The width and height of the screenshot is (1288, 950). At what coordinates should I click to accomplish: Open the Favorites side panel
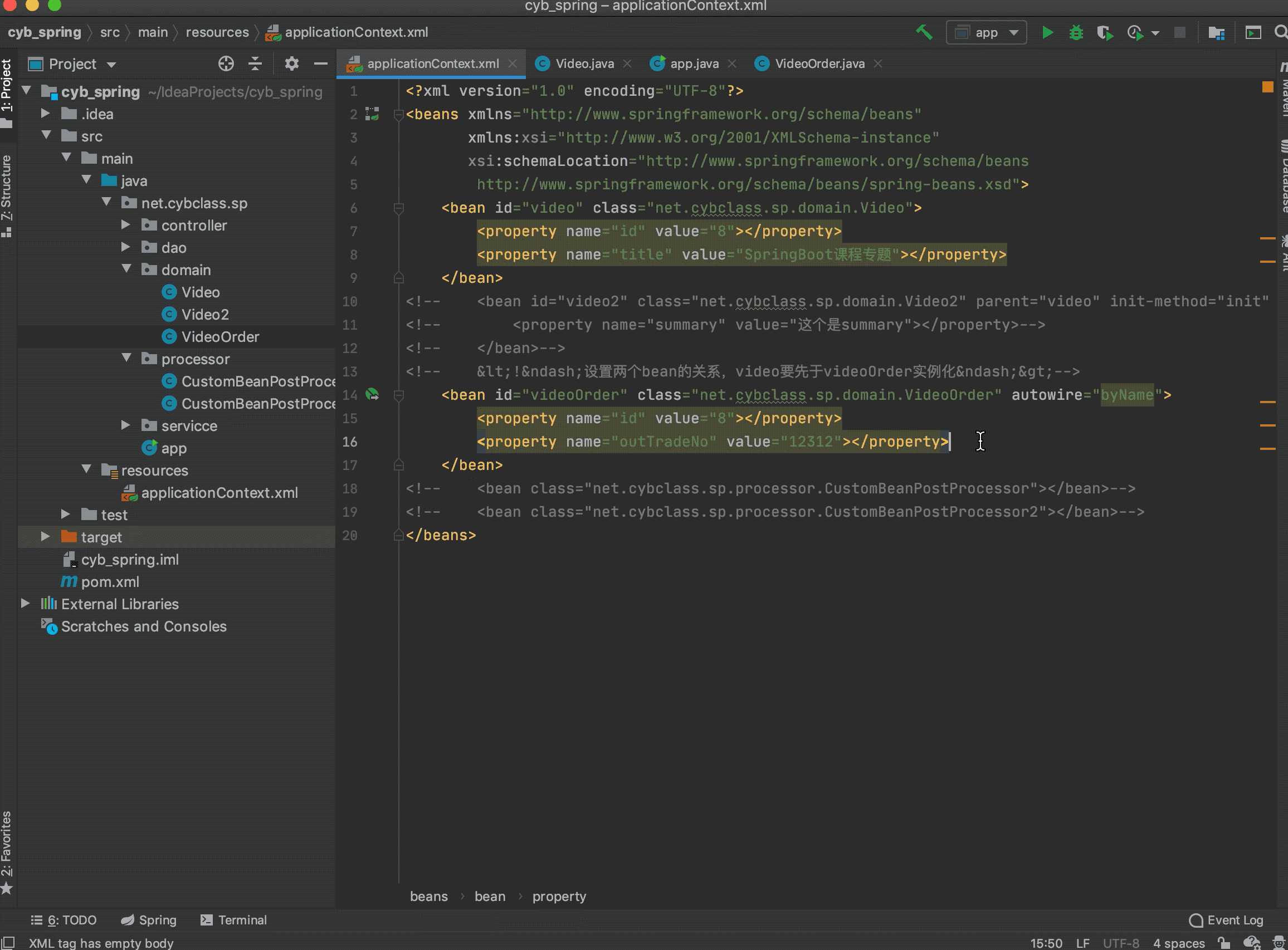click(x=6, y=852)
